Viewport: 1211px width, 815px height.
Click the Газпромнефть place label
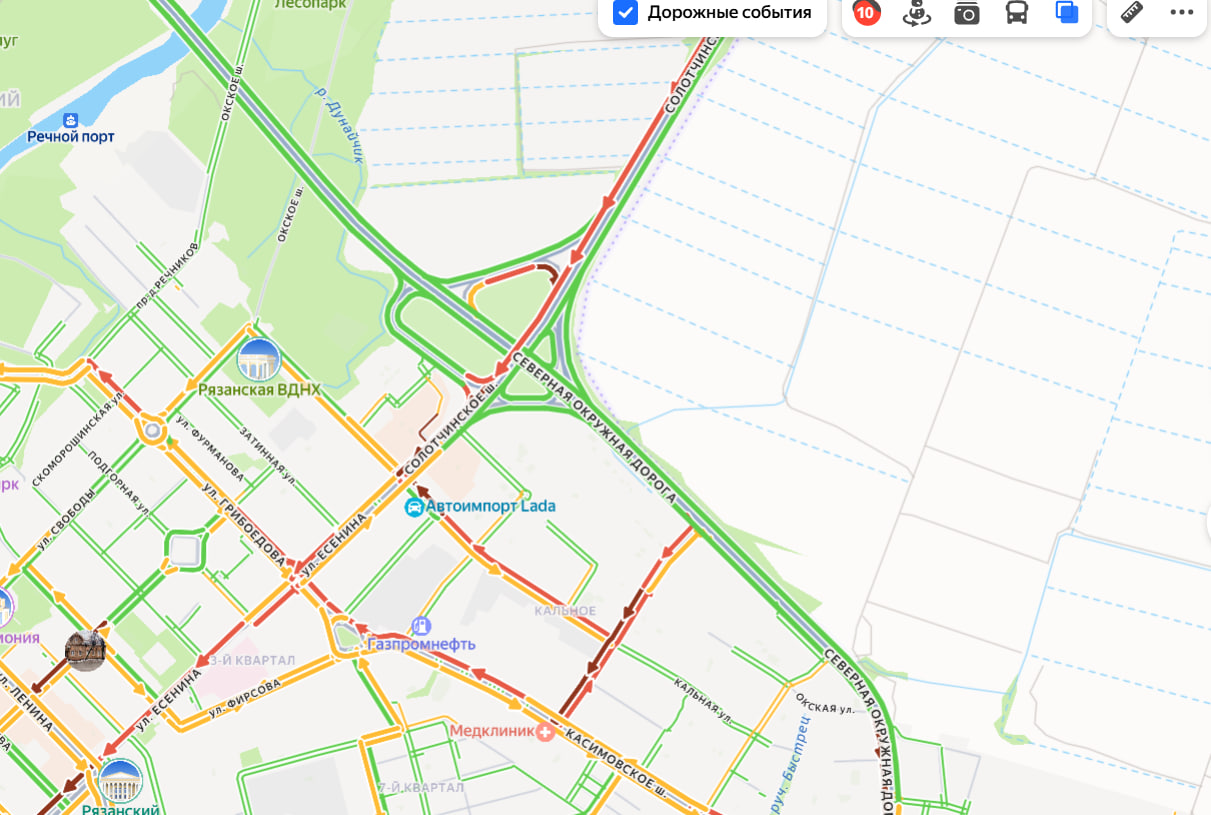pyautogui.click(x=421, y=644)
